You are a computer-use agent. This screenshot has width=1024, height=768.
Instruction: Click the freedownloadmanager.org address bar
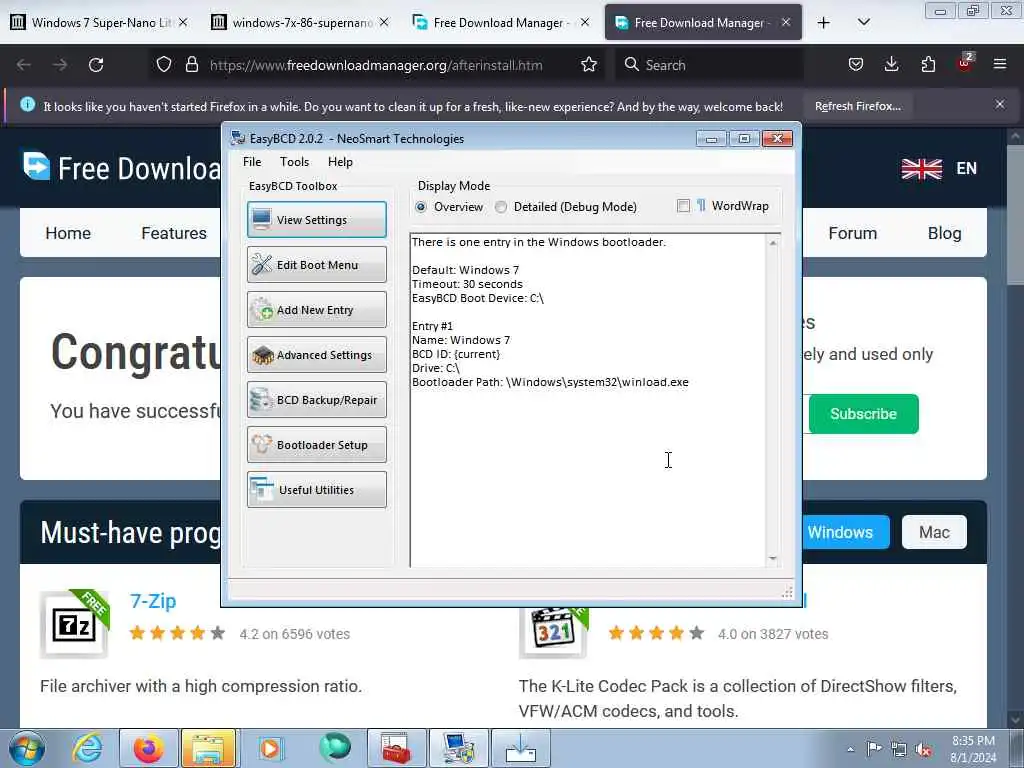(376, 65)
